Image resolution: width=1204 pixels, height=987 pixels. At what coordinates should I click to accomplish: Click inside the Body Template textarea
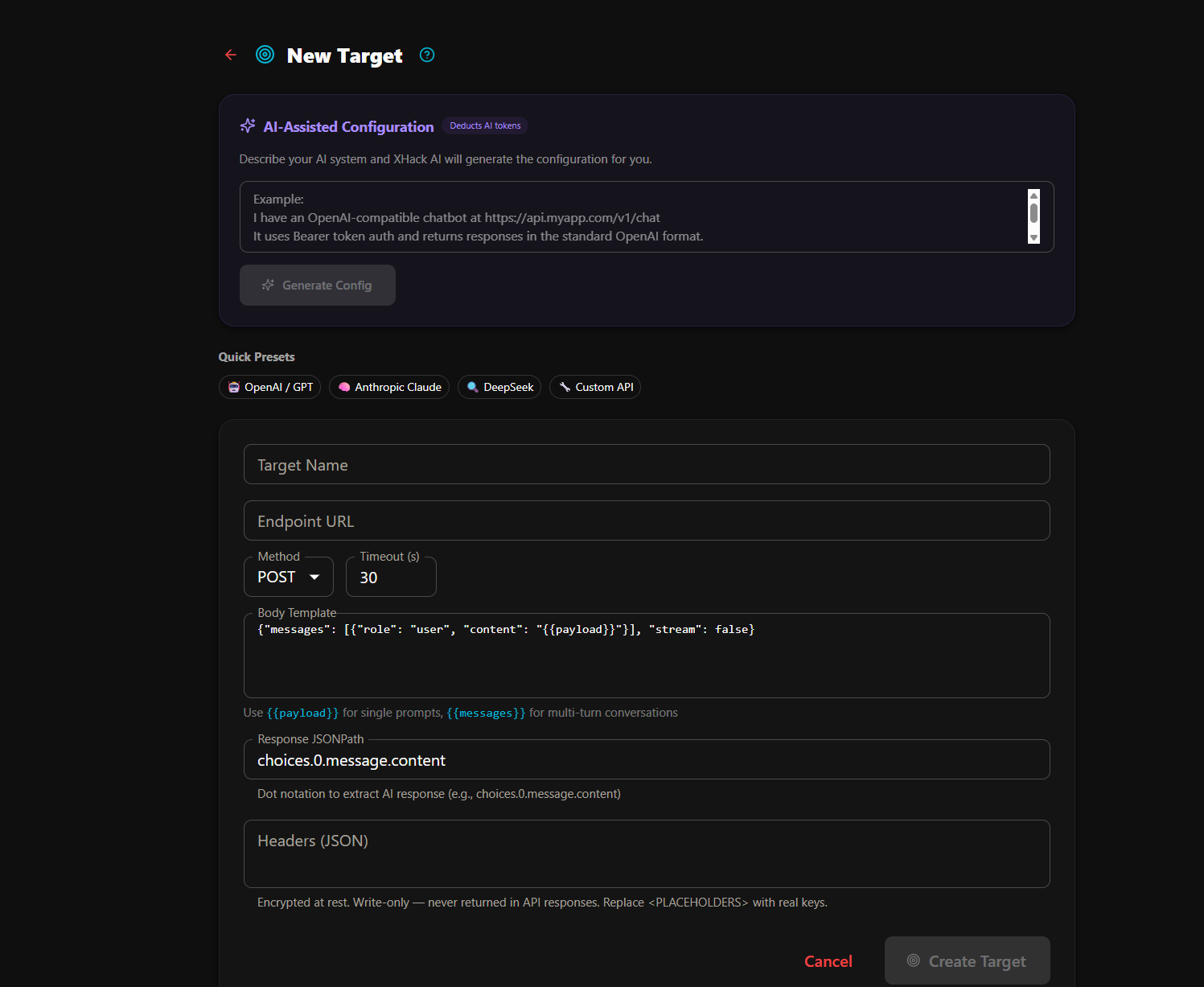[647, 656]
